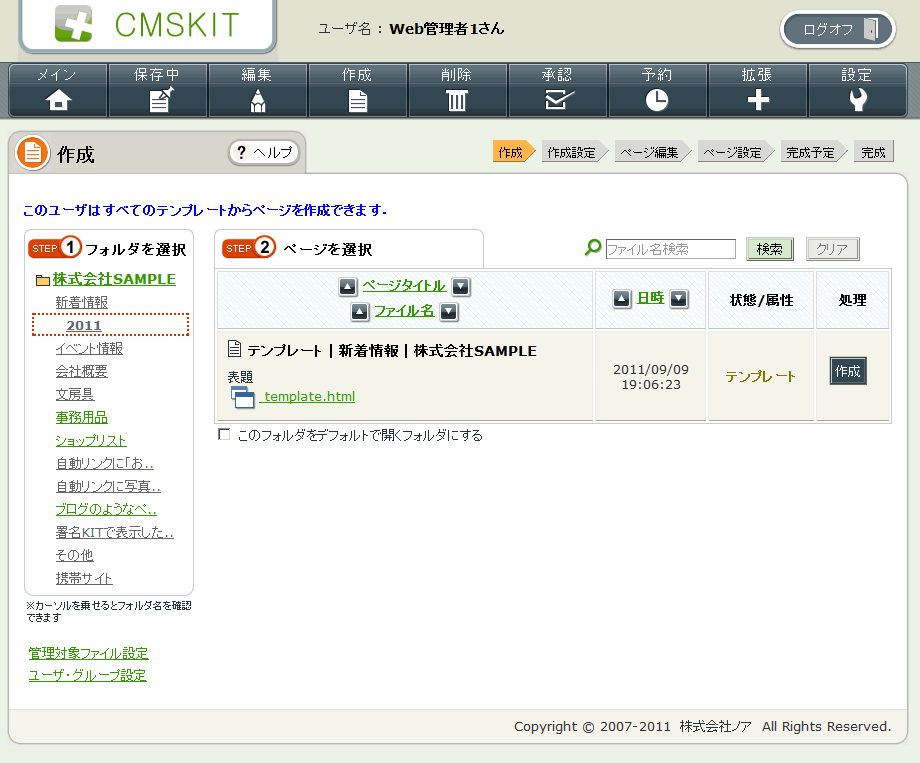Select the 作成設定 step tab
The width and height of the screenshot is (920, 763).
pyautogui.click(x=572, y=153)
